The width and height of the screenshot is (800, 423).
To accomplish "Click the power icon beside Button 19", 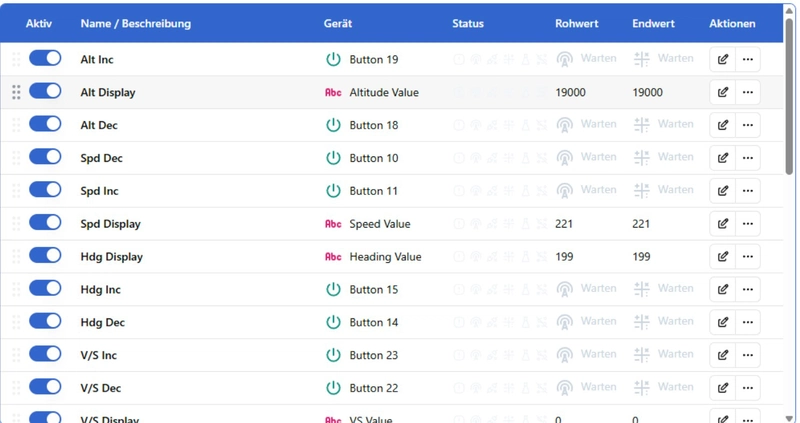I will (x=334, y=60).
